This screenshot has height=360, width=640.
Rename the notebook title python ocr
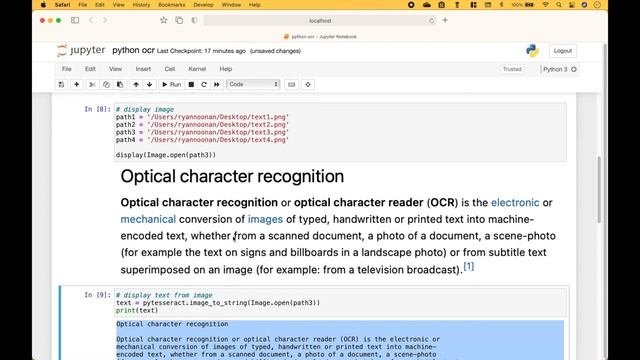(133, 51)
